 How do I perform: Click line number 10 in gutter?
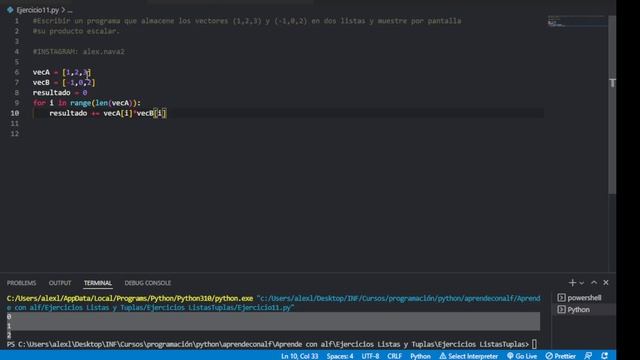pos(15,113)
